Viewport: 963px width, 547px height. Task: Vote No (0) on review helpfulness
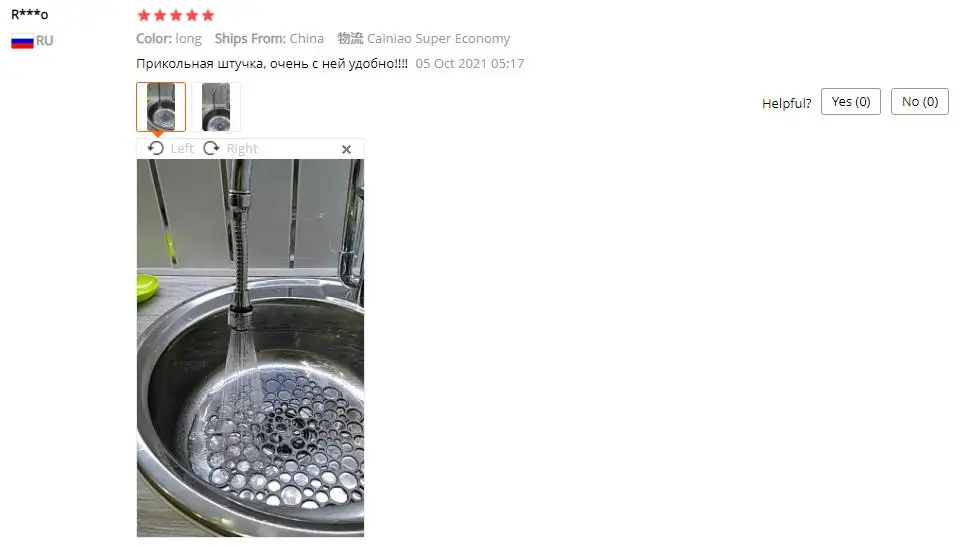pos(919,102)
